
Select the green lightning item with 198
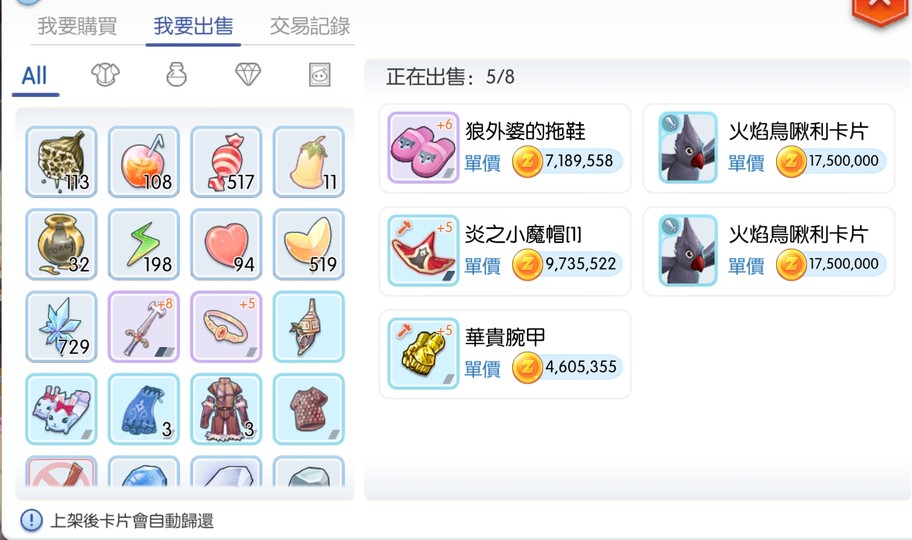[144, 244]
